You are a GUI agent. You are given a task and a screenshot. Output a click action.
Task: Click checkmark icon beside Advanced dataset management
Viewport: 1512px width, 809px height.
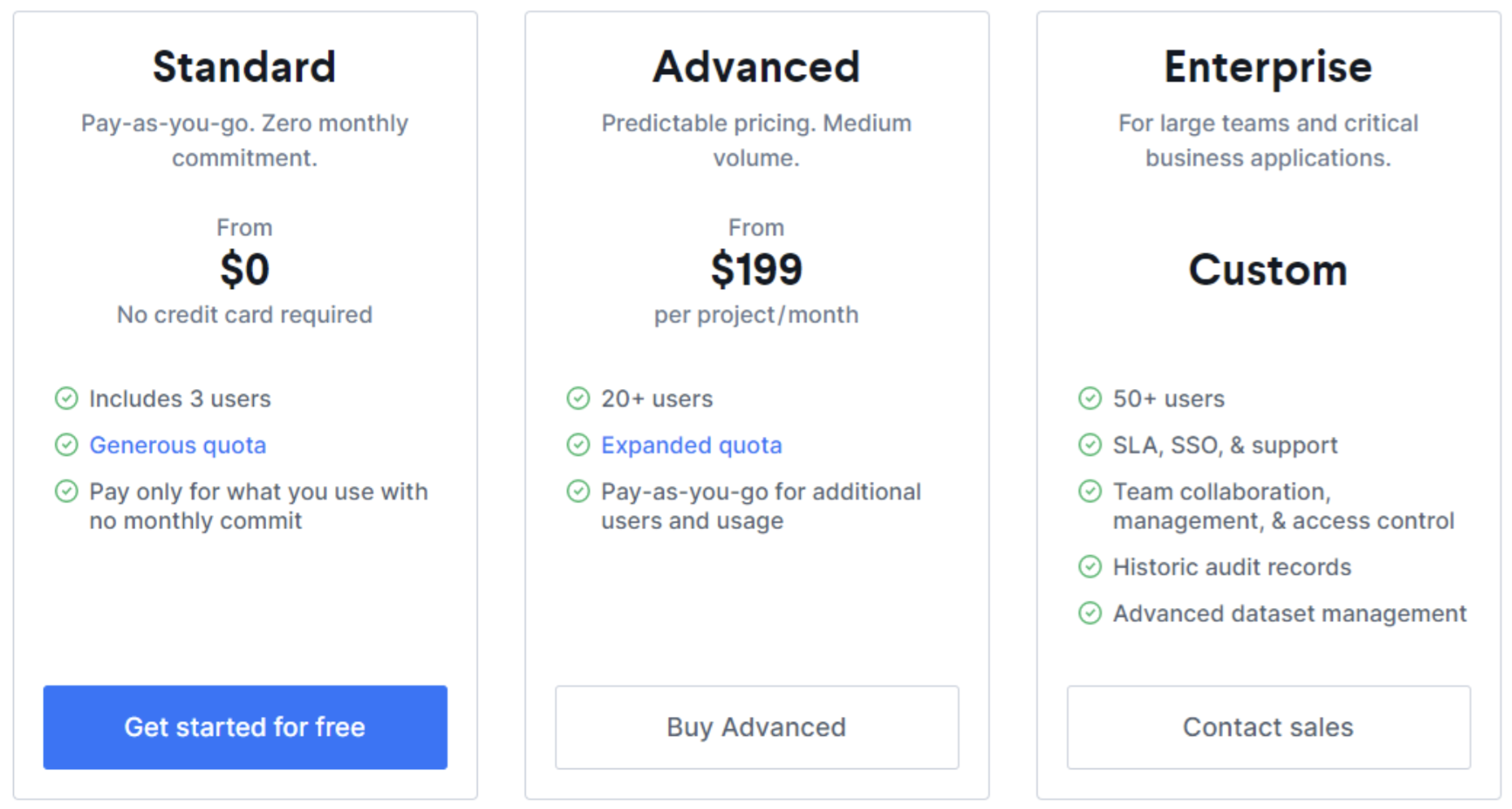pyautogui.click(x=1090, y=614)
